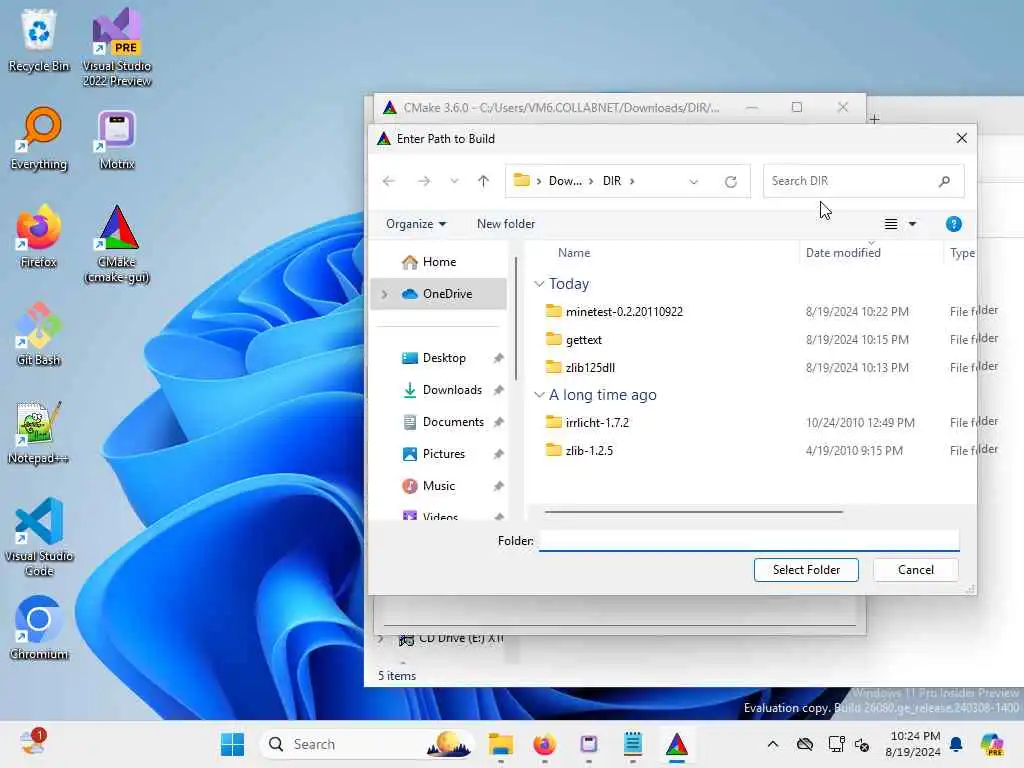Open the Organize dropdown menu
Screen dimensions: 1024x768
click(416, 224)
